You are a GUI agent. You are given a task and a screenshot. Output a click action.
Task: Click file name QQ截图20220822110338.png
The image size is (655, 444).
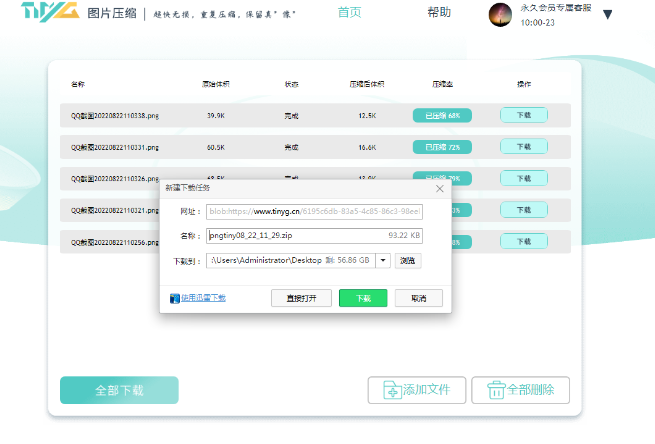pos(115,116)
